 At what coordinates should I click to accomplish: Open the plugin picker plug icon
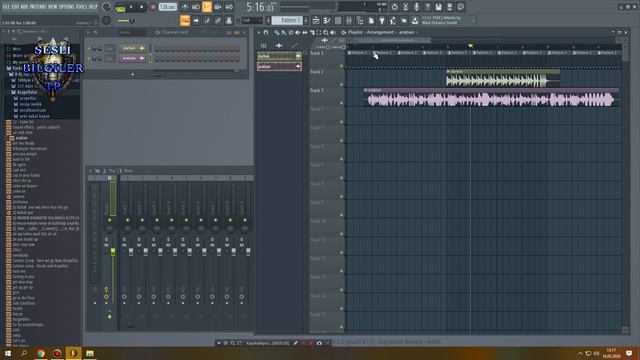click(382, 20)
